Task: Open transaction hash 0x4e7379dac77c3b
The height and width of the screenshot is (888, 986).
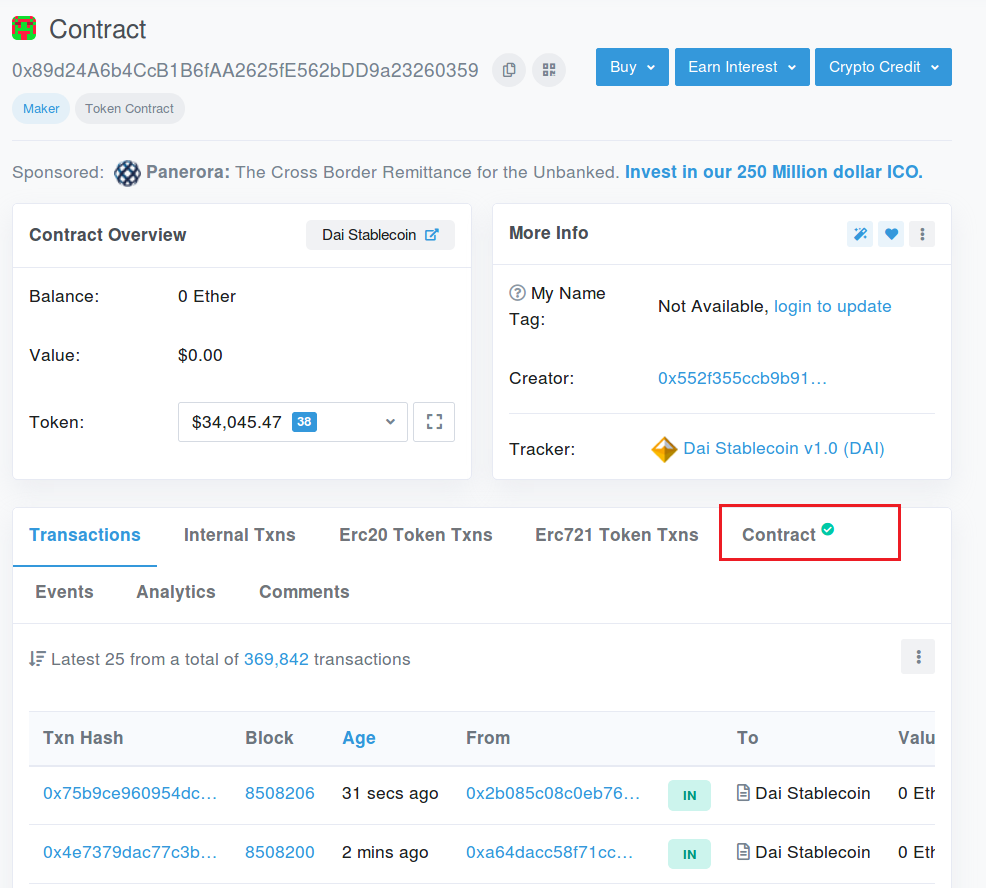Action: click(x=130, y=852)
